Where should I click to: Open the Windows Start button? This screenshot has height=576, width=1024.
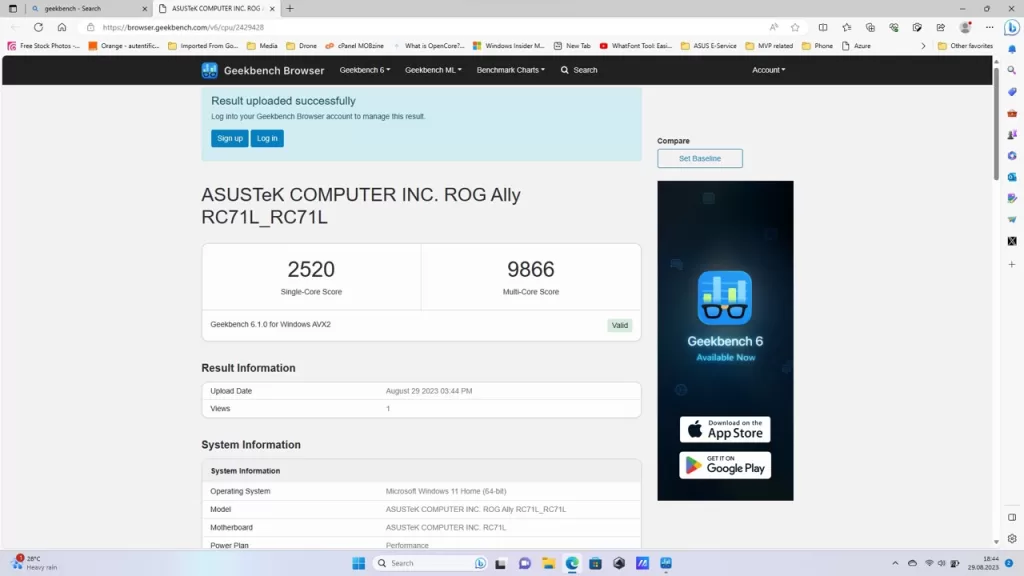click(359, 564)
